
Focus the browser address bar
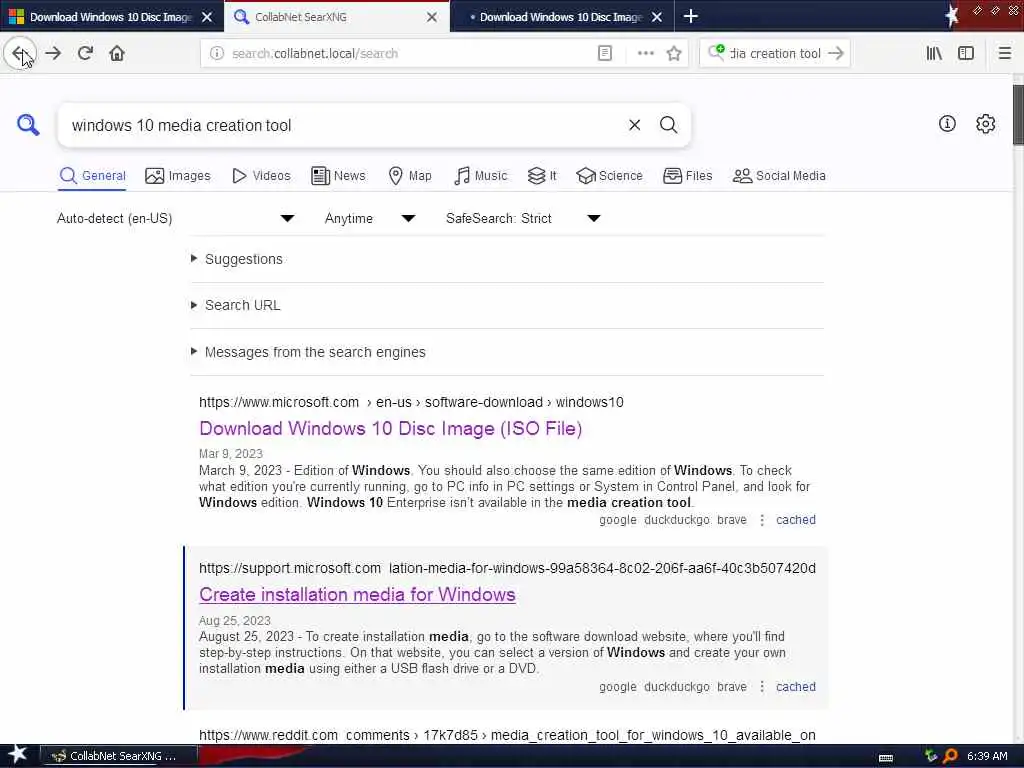point(411,54)
